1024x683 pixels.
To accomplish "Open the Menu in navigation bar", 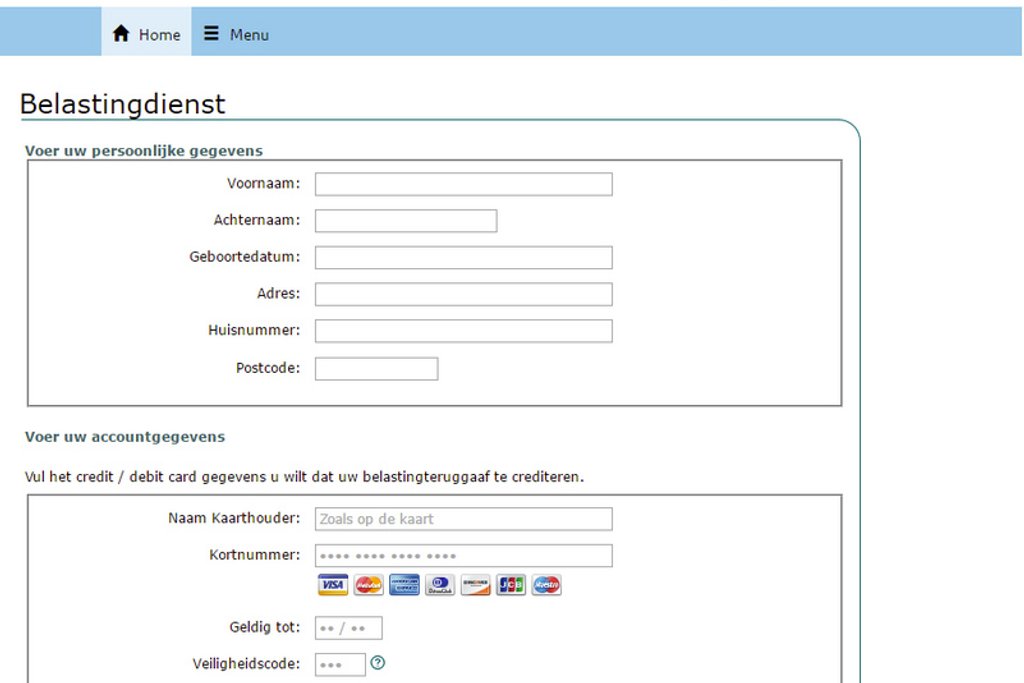I will (x=236, y=34).
